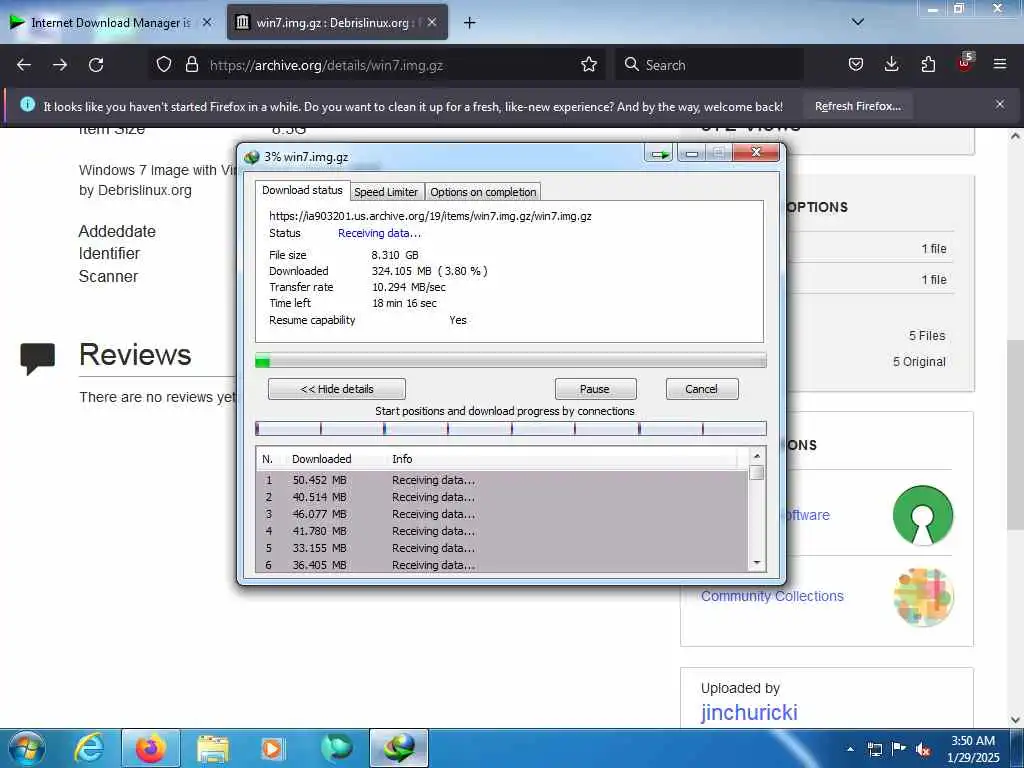Screen dimensions: 1024x768
Task: Open Windows Media Player from taskbar
Action: tap(272, 749)
